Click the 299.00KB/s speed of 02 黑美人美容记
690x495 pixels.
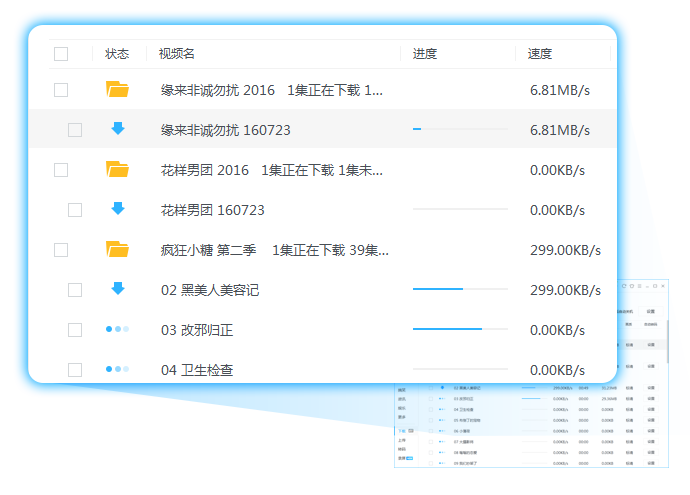pyautogui.click(x=565, y=290)
